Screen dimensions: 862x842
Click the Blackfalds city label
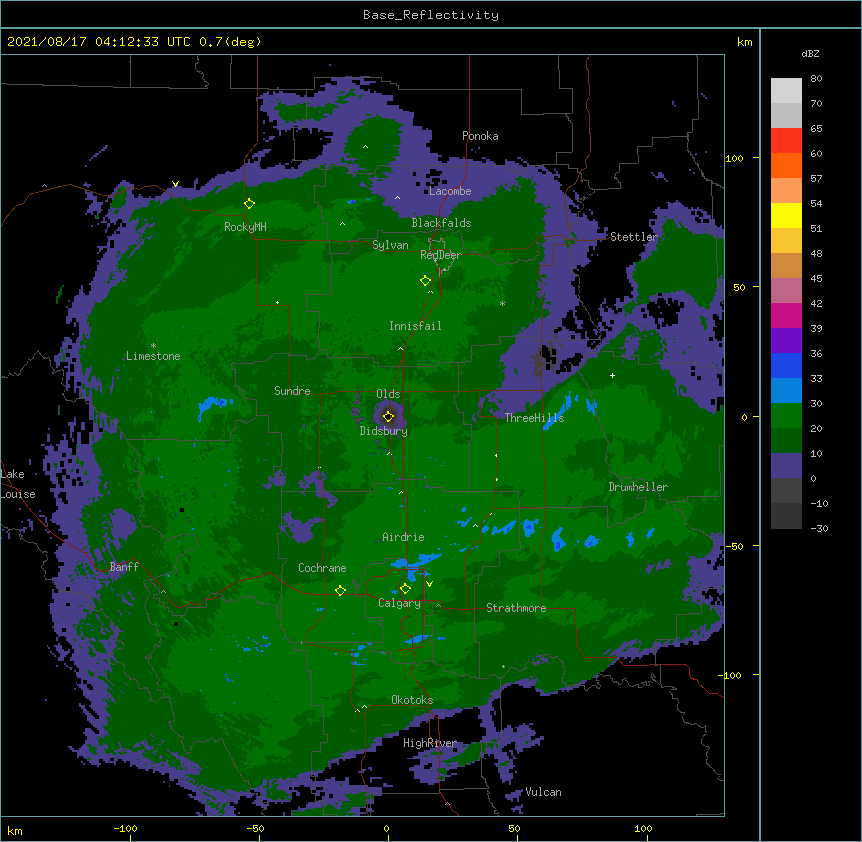441,223
